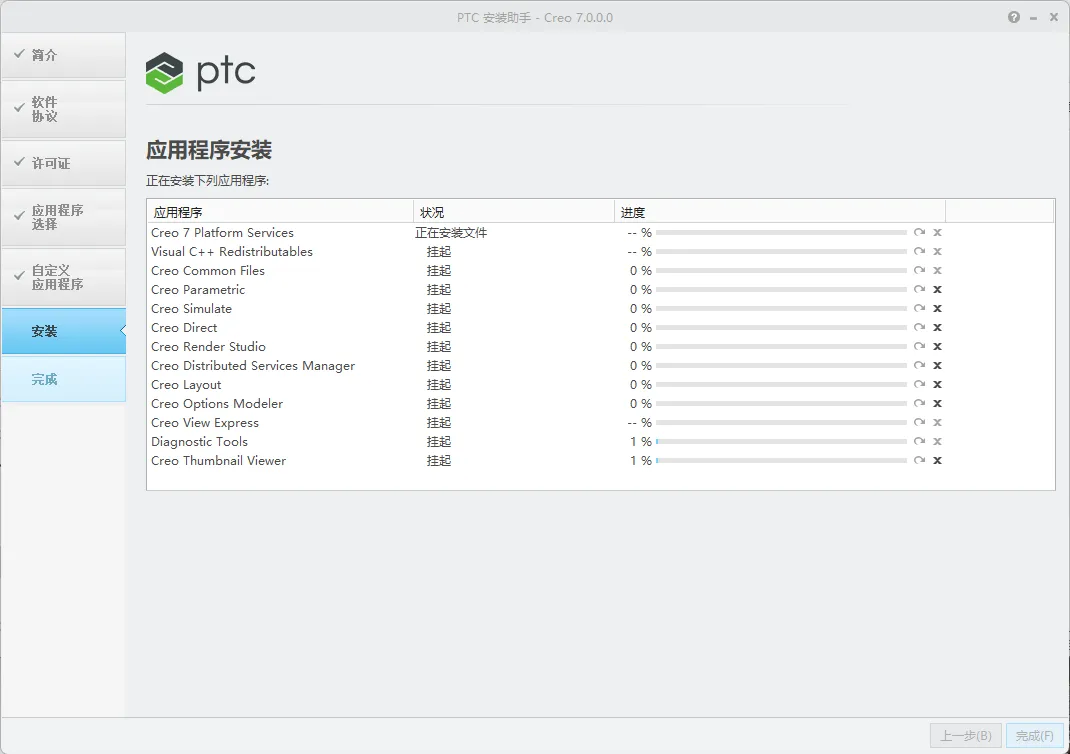
Task: Click the 正在安装文件 status text
Action: coord(451,233)
